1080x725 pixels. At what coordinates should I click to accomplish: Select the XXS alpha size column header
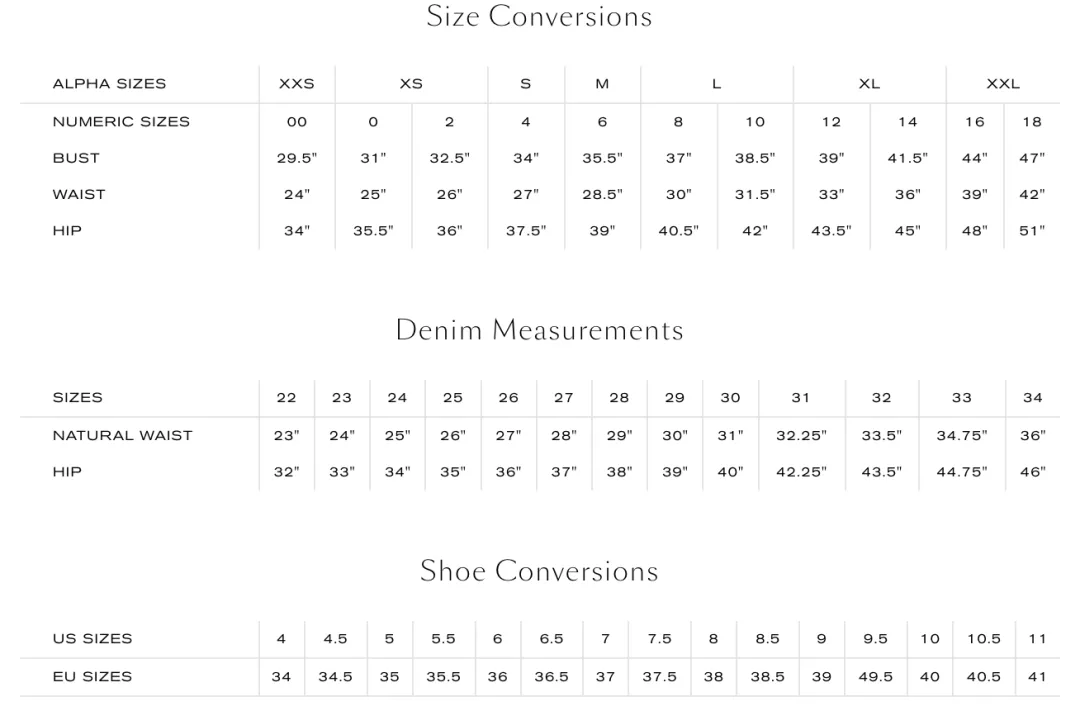click(296, 84)
